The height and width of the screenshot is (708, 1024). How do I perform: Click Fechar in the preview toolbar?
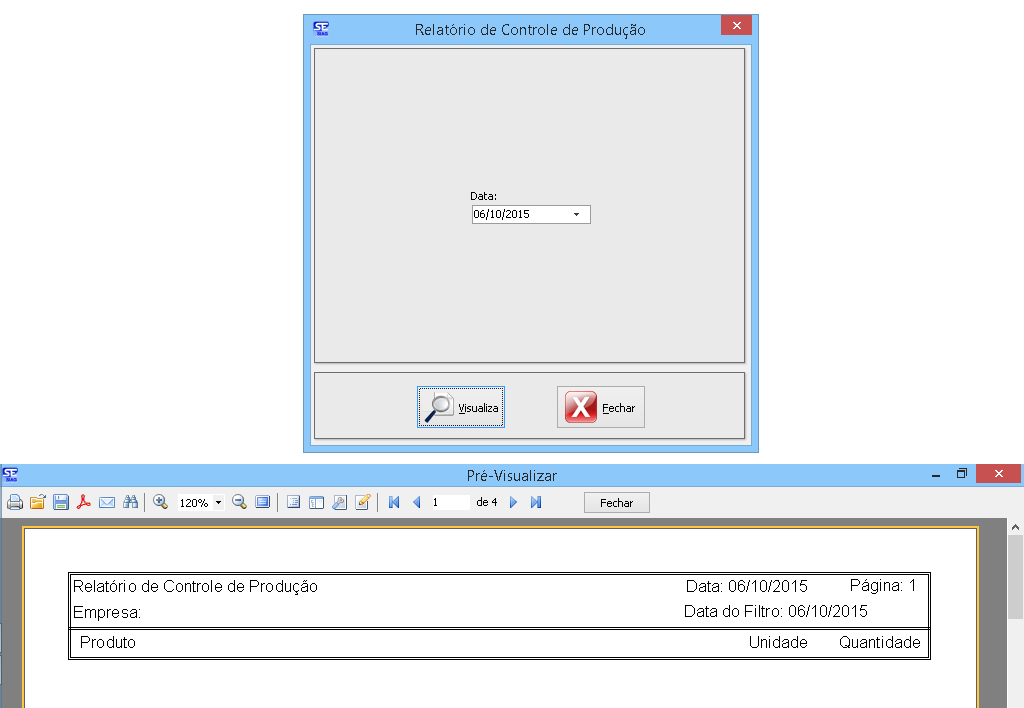point(616,503)
